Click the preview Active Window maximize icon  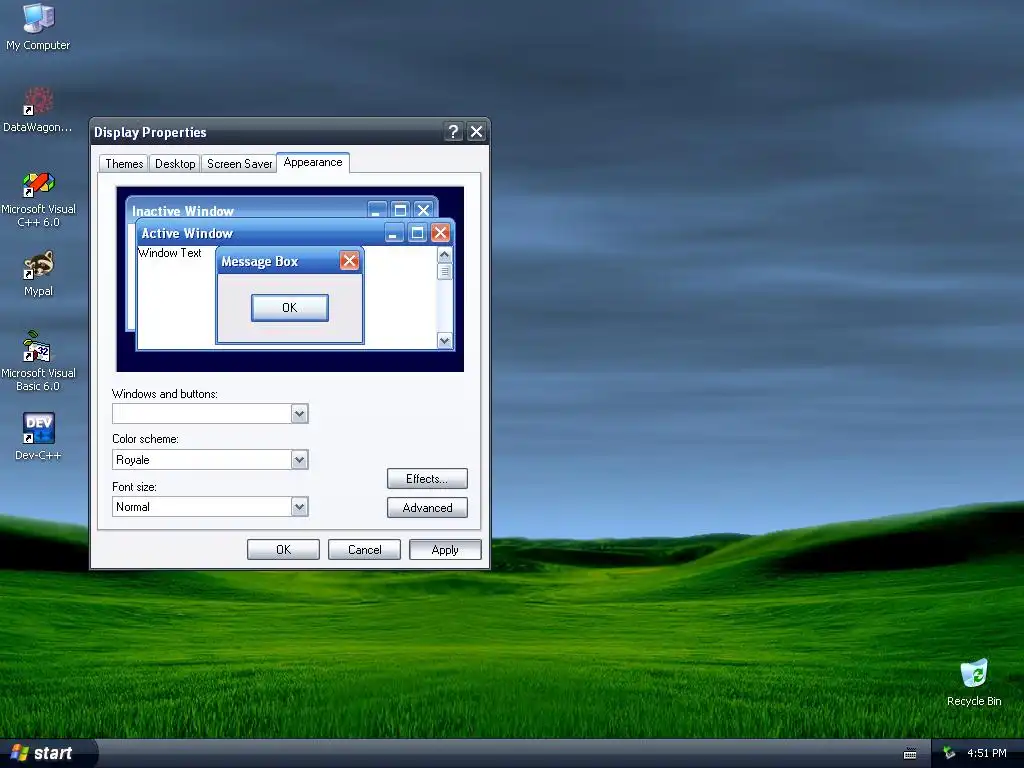tap(417, 232)
